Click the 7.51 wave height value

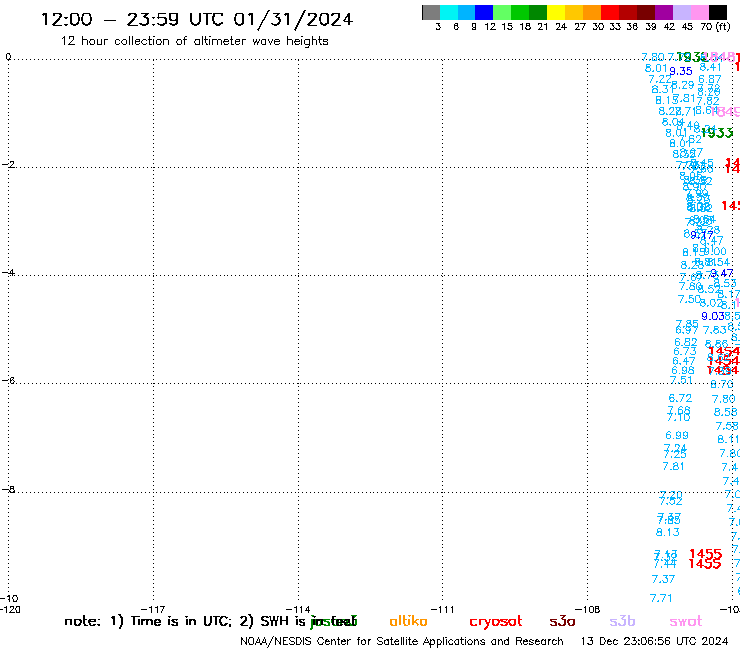681,380
